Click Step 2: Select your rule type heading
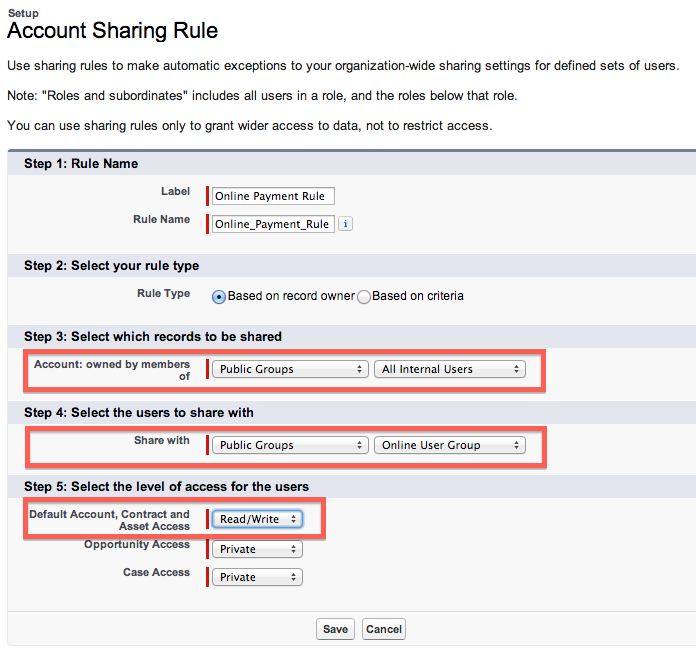Viewport: 696px width, 650px height. [x=111, y=266]
